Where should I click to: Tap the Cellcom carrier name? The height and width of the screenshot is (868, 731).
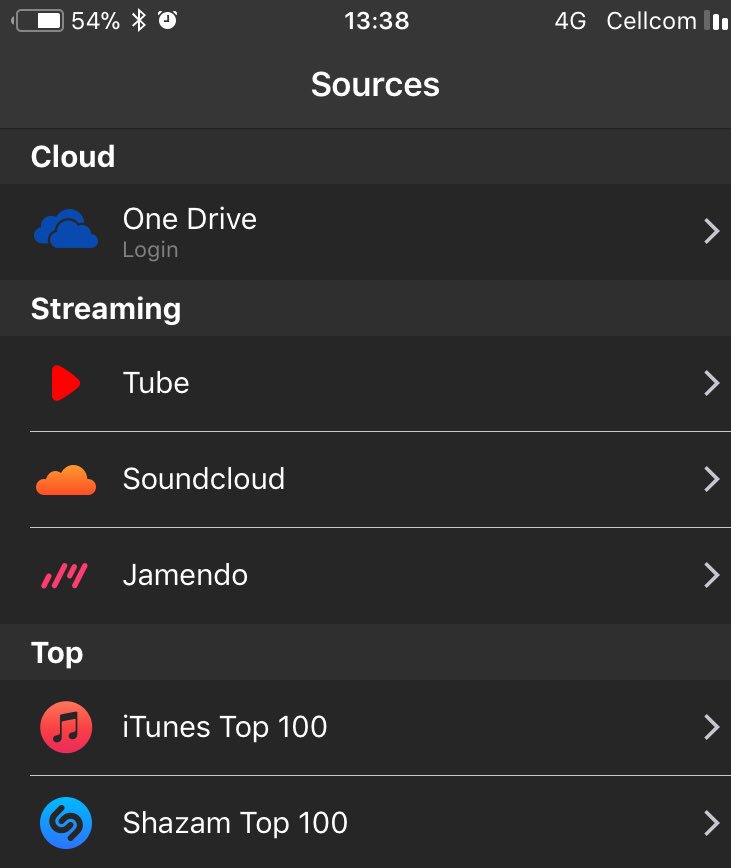651,21
